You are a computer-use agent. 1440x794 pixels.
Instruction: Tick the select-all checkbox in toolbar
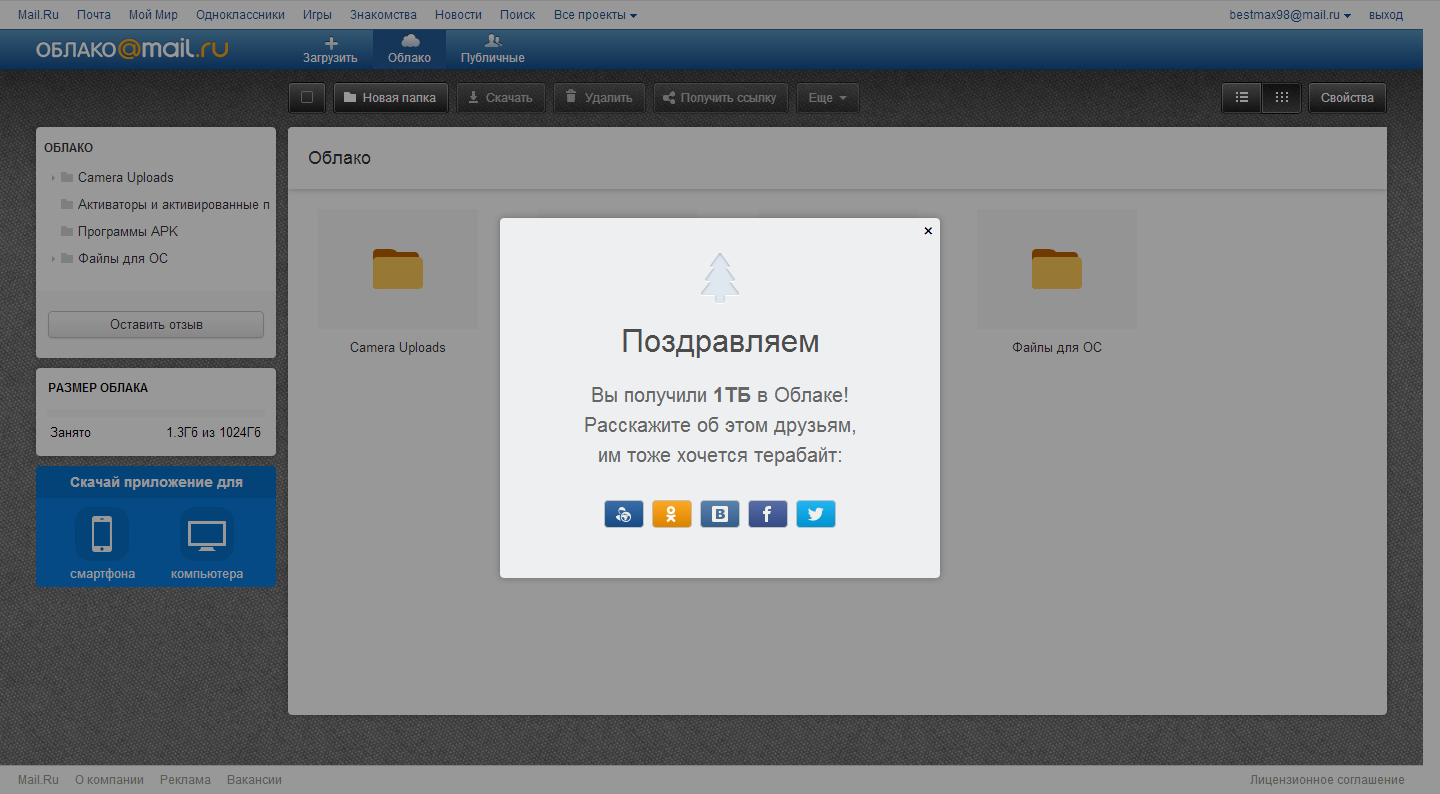tap(307, 98)
